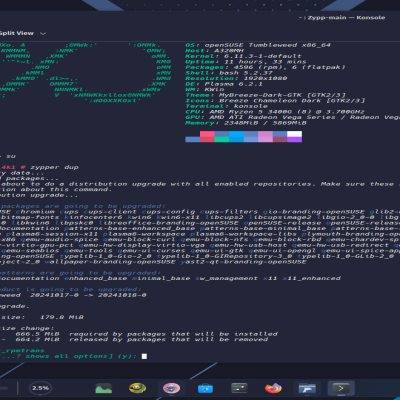Open the blue Discover software store icon

pos(205,388)
